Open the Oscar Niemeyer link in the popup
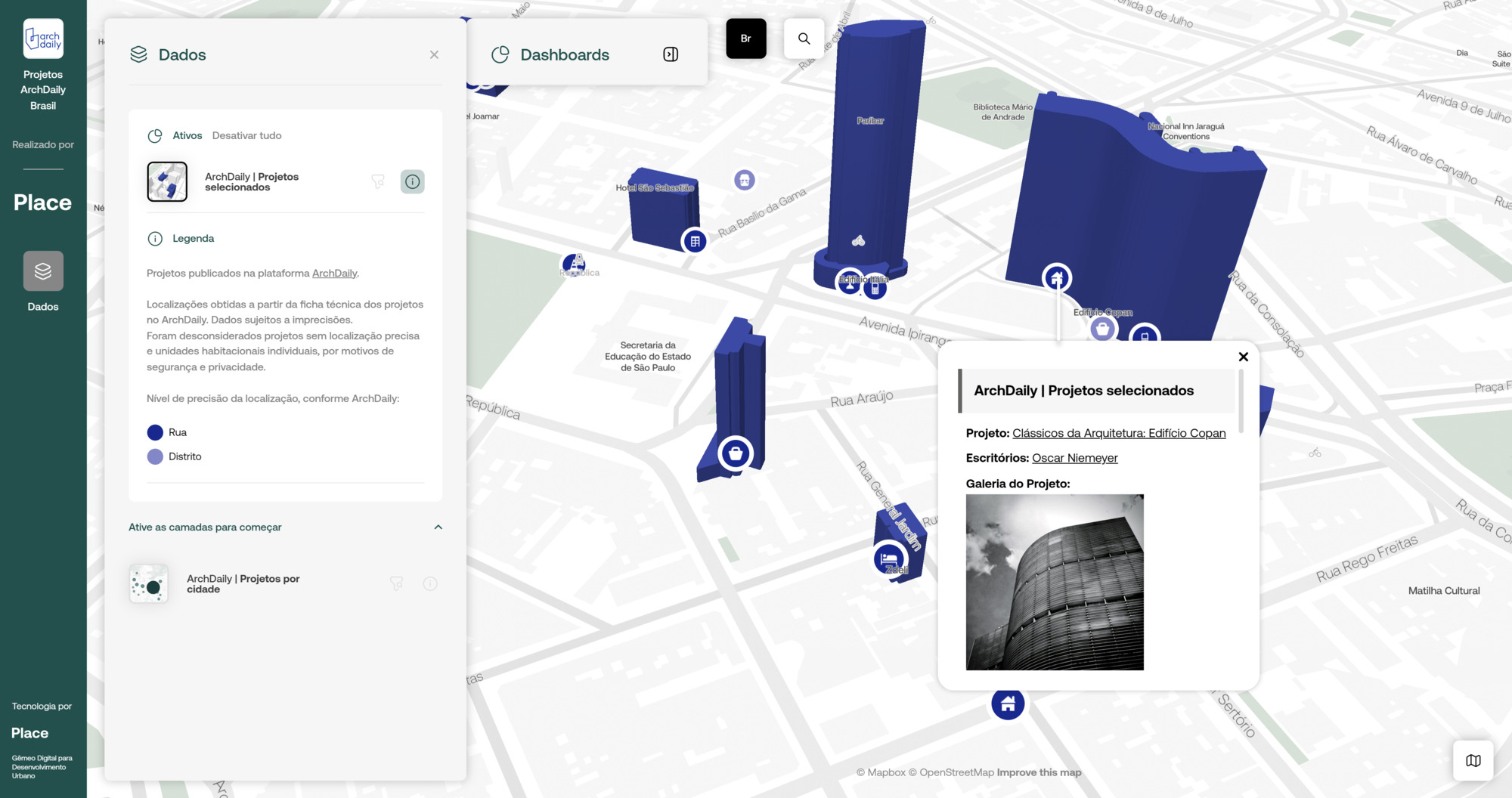The image size is (1512, 798). pos(1074,457)
